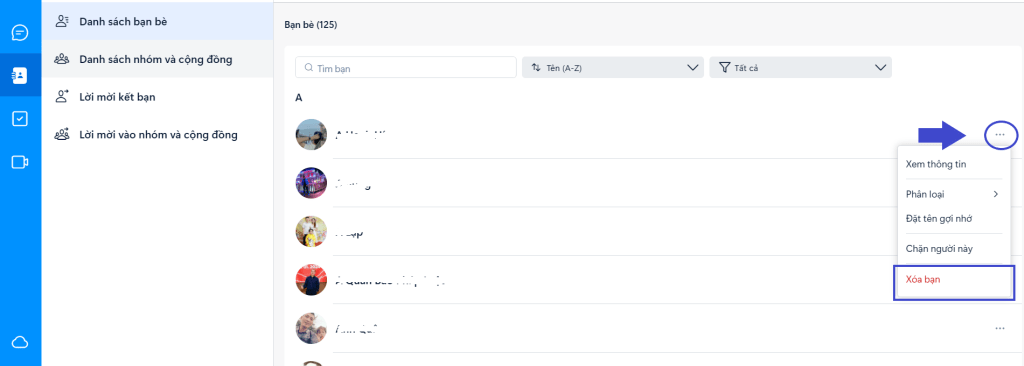Open Lời mời vào nhóm và cộng đồng
This screenshot has width=1024, height=366.
[157, 135]
